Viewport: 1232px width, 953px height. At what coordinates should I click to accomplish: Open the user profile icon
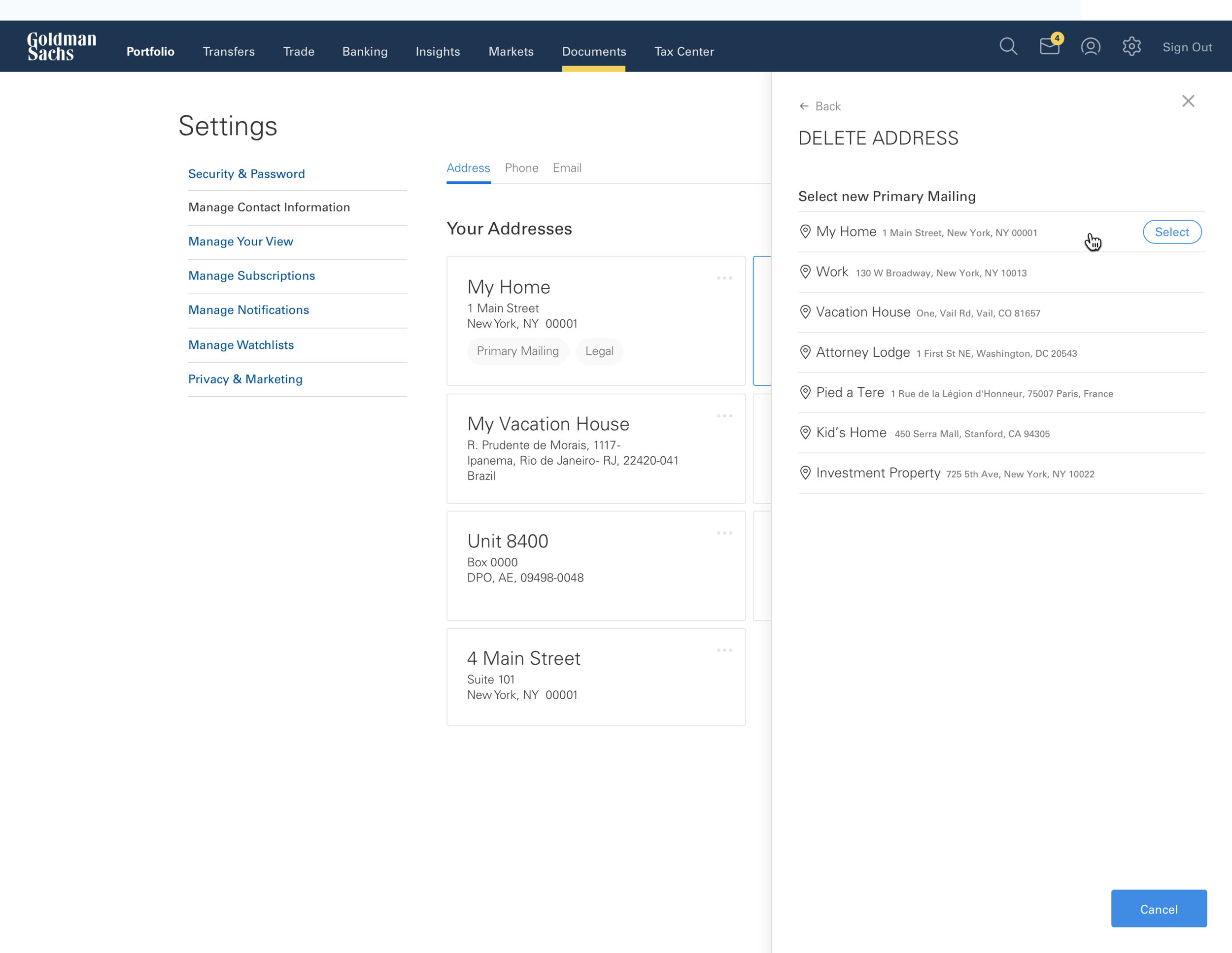point(1091,47)
